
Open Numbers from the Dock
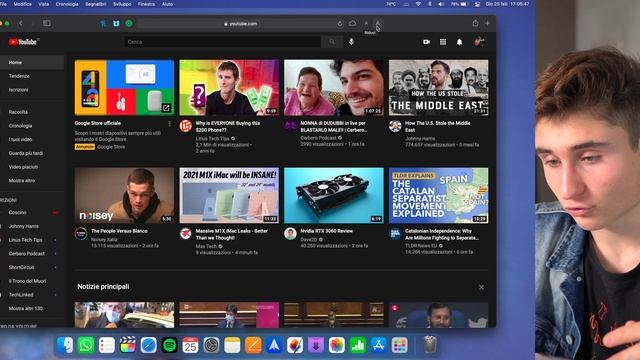358,345
